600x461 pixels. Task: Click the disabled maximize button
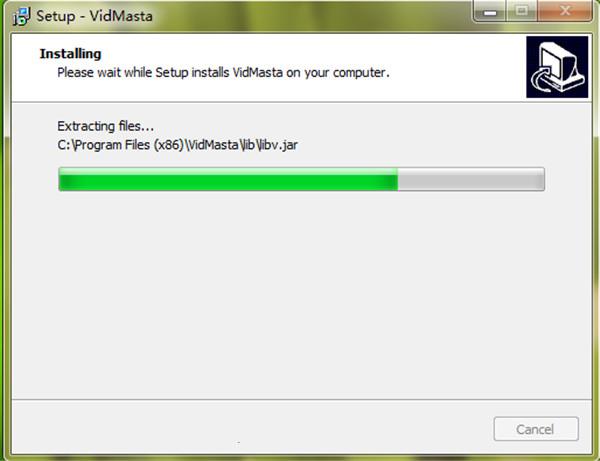point(522,11)
